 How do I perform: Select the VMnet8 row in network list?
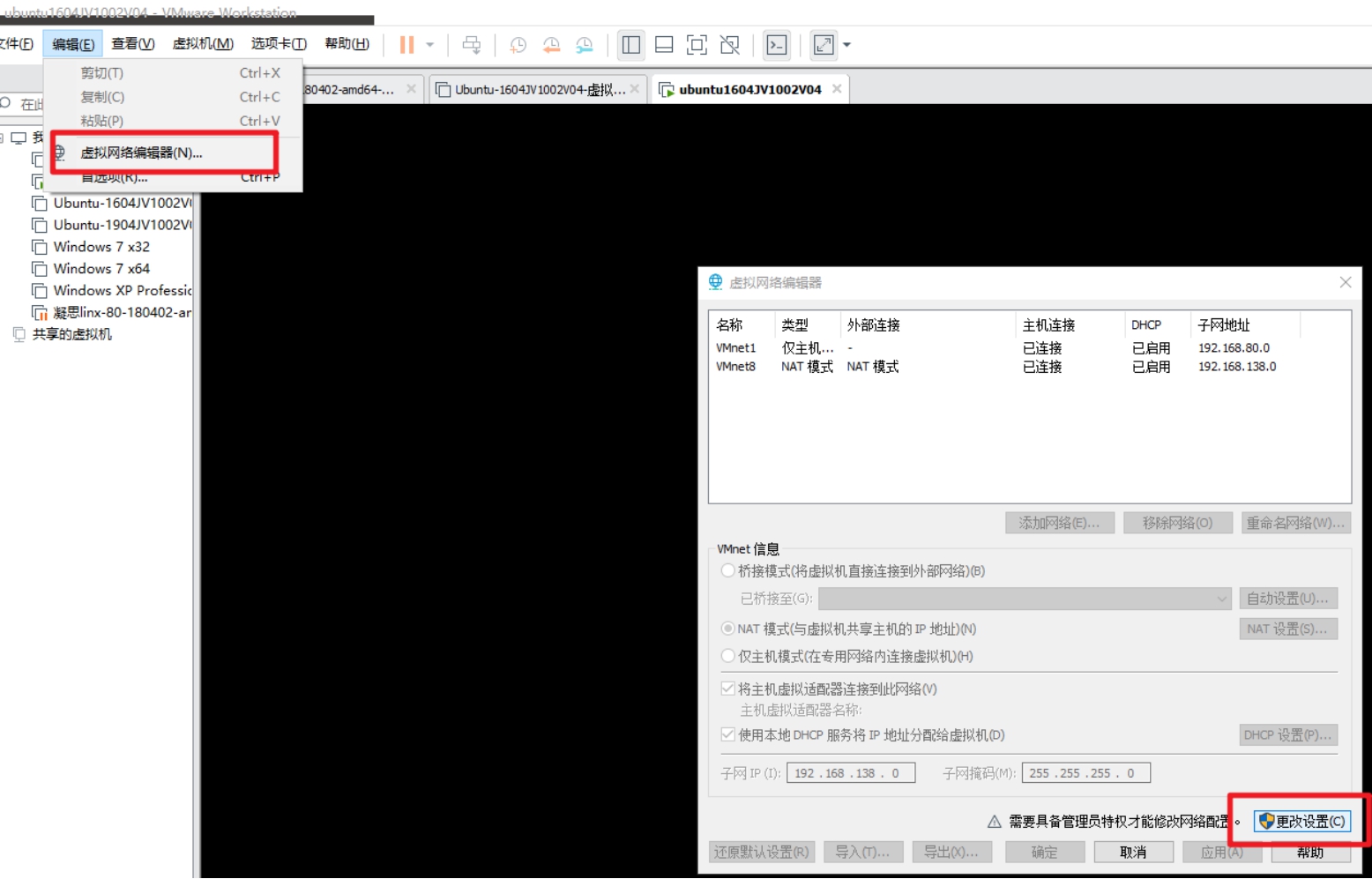pos(1029,367)
